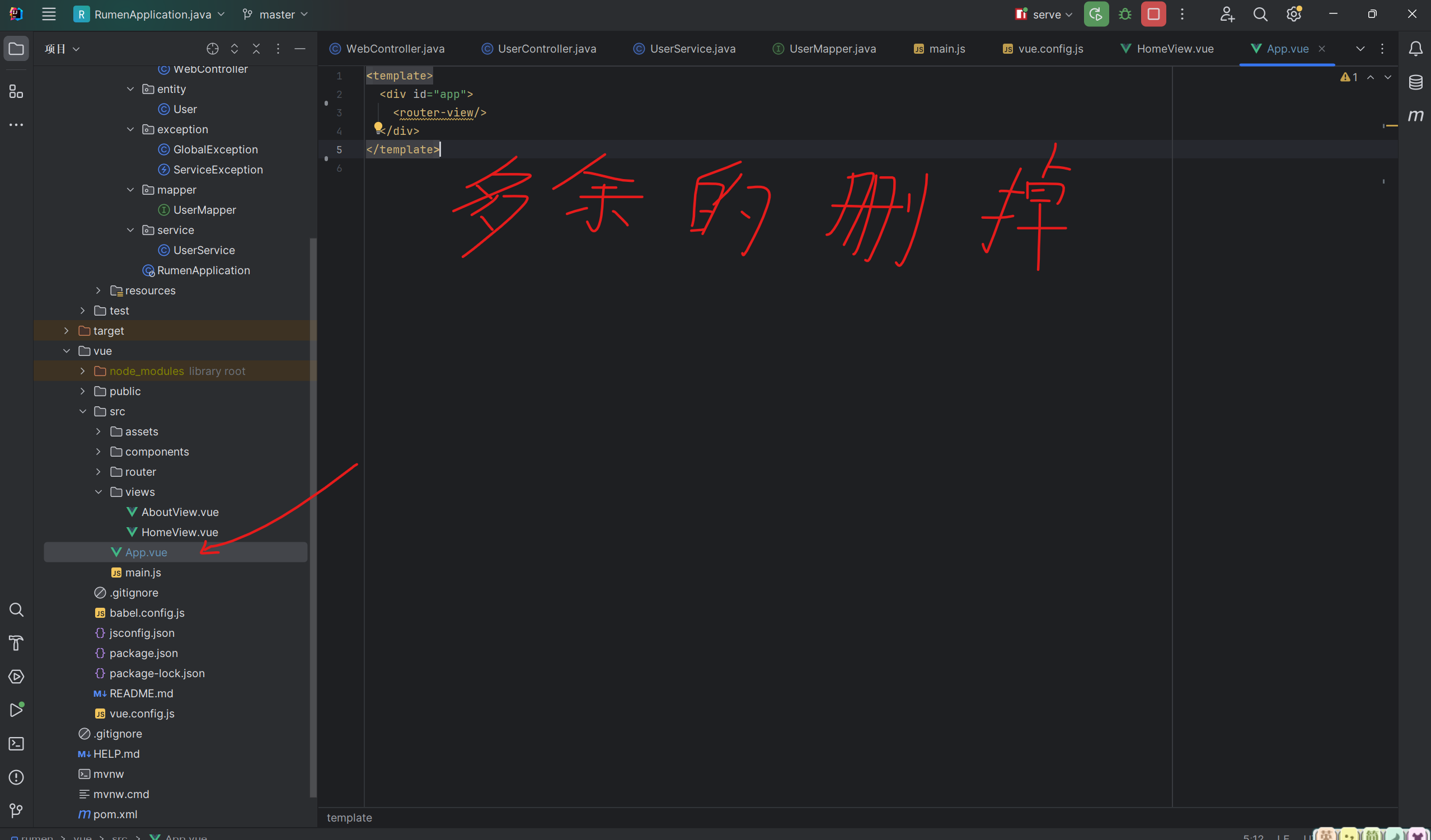Open IDE settings gear icon
This screenshot has height=840, width=1431.
1293,14
